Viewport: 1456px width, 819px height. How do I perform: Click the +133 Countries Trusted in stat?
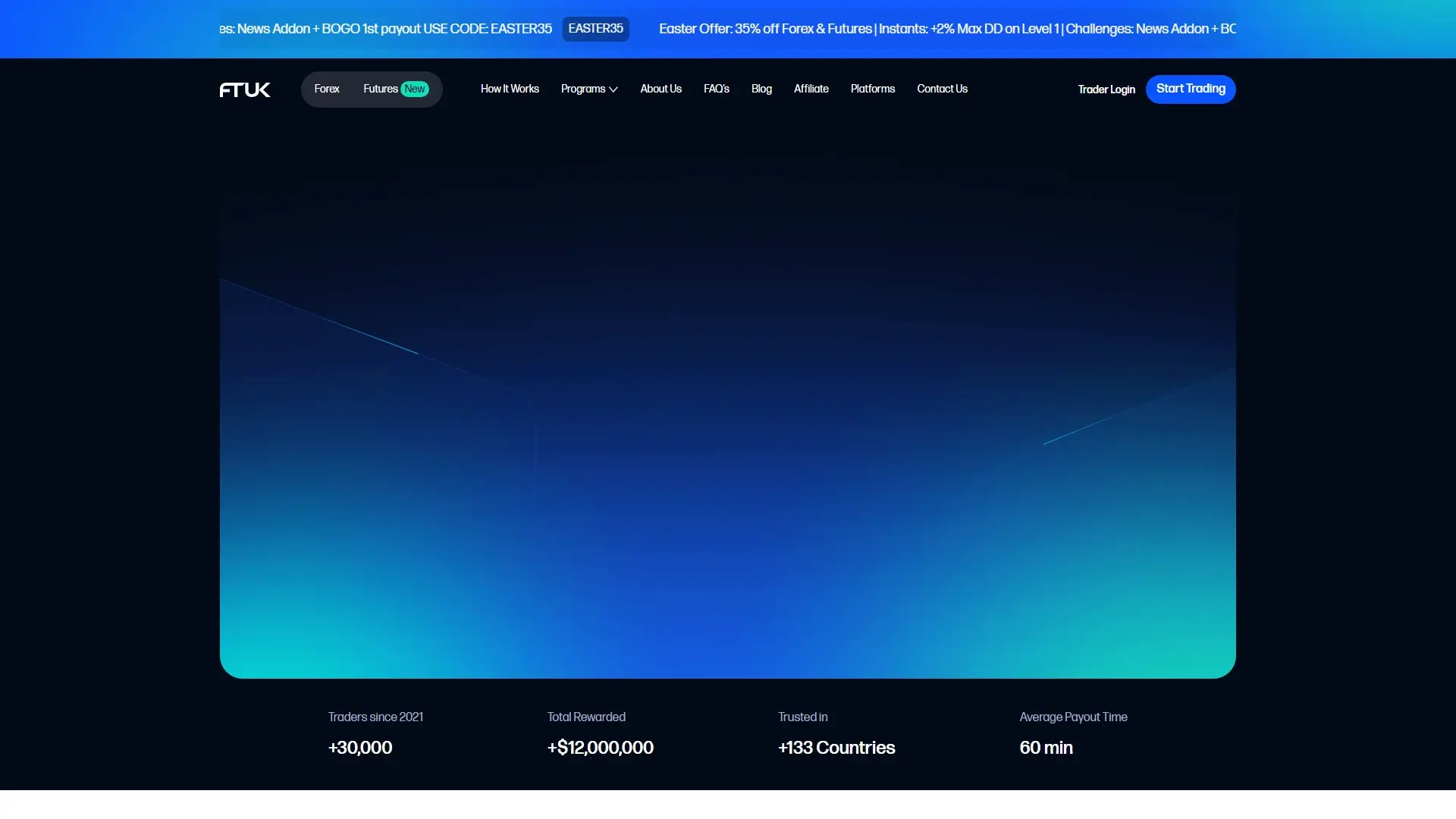click(x=836, y=747)
